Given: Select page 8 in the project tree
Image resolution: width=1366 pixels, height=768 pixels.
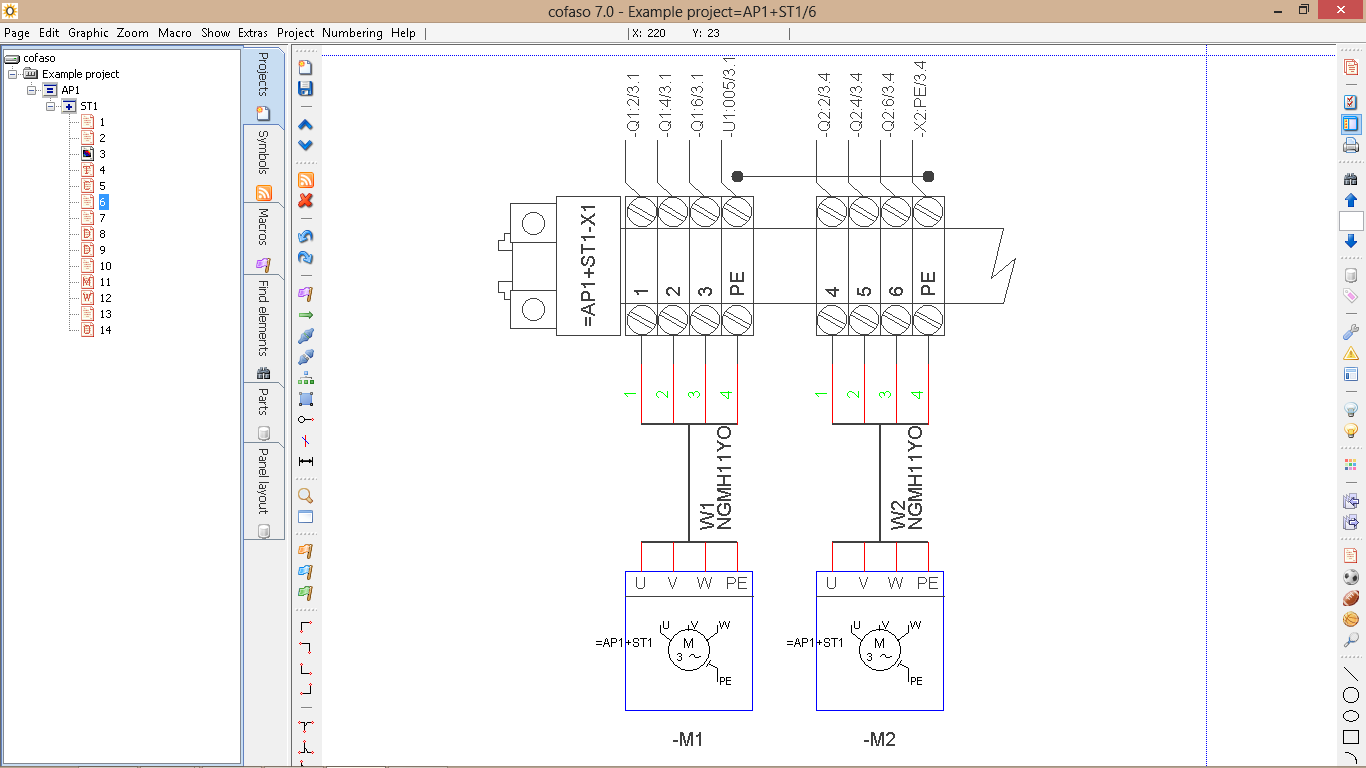Looking at the screenshot, I should point(102,234).
